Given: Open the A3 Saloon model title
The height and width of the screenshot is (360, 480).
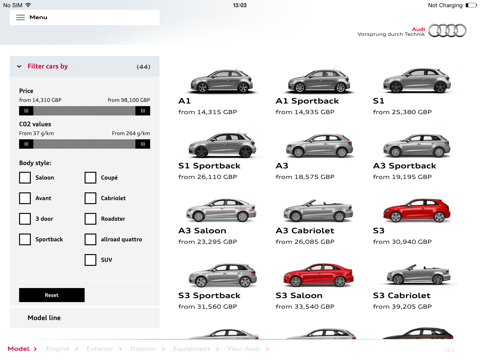Looking at the screenshot, I should tap(202, 231).
